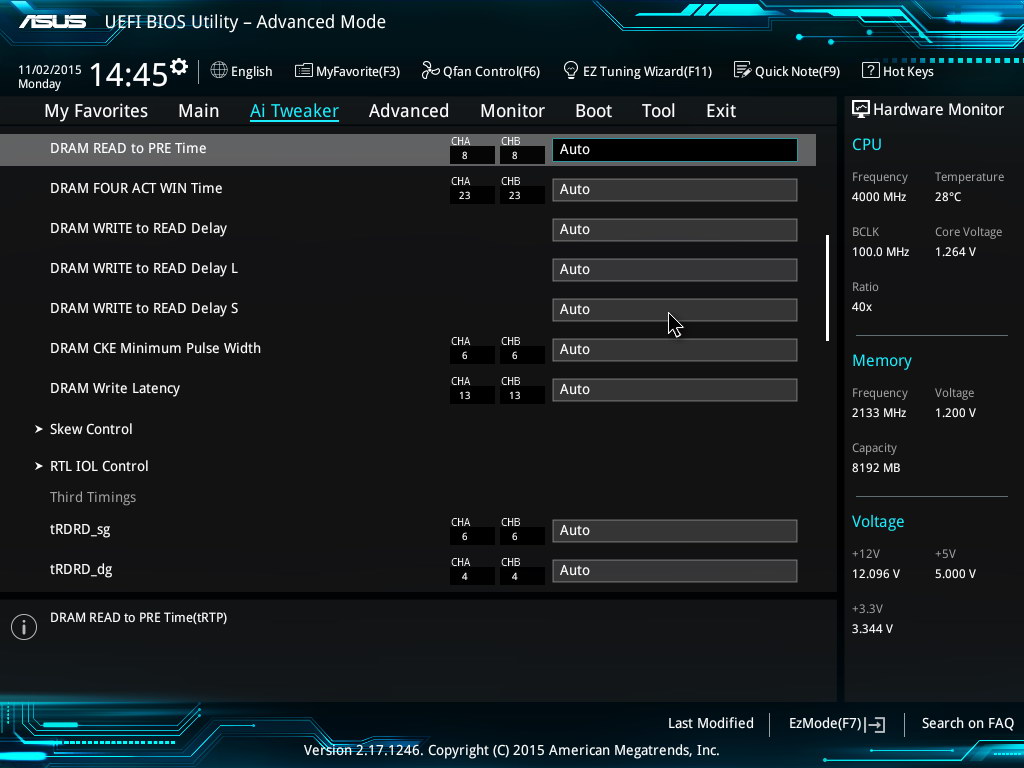
Task: Open Qfan Control(F6) fan settings
Action: coord(480,71)
